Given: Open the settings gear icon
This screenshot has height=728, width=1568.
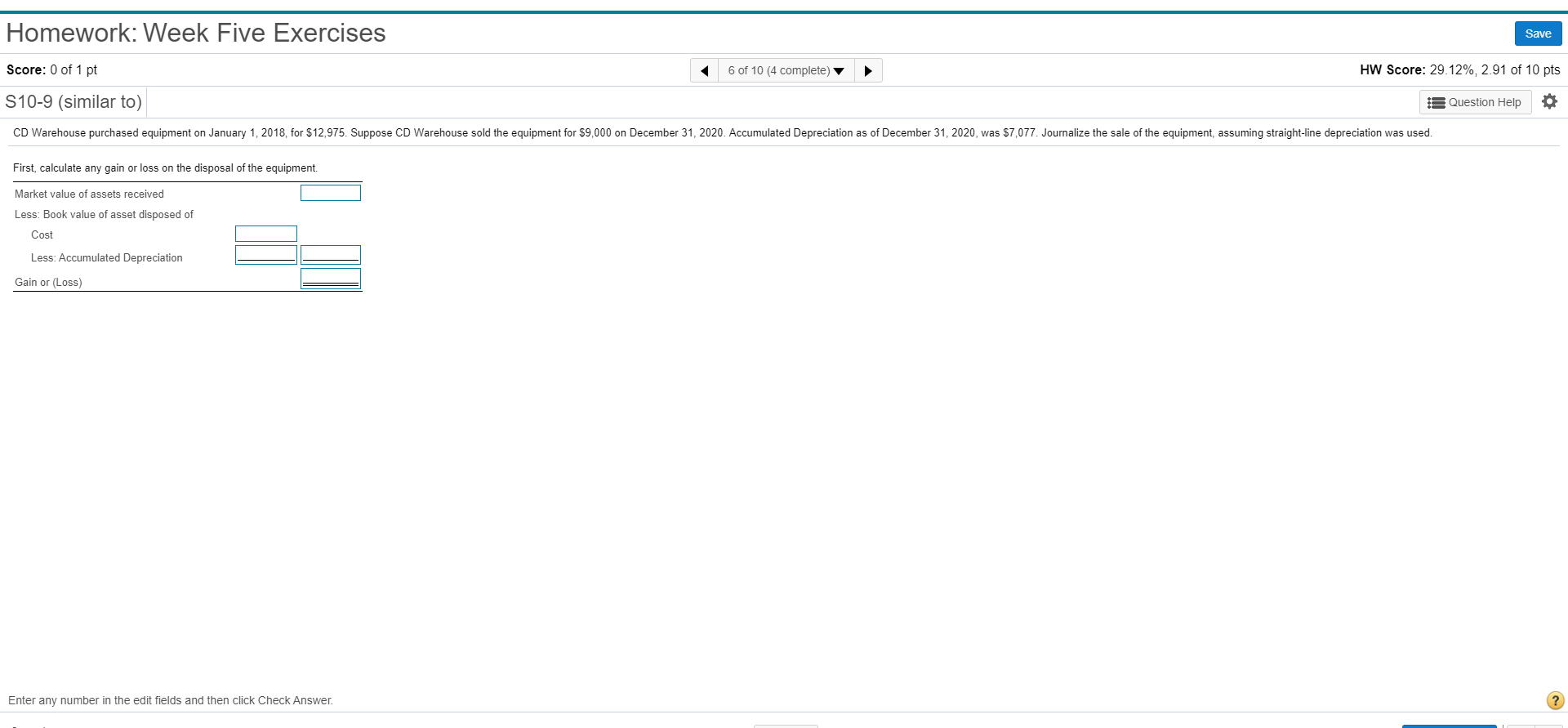Looking at the screenshot, I should [x=1549, y=101].
